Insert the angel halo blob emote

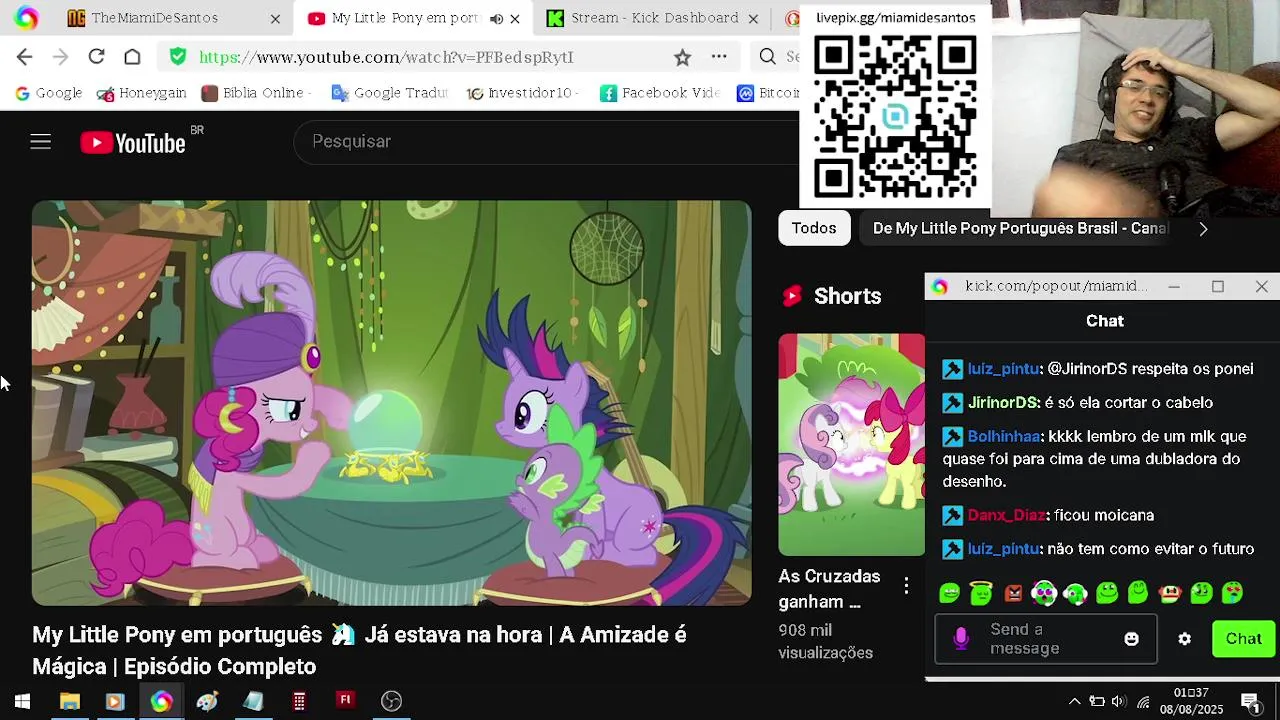[981, 594]
